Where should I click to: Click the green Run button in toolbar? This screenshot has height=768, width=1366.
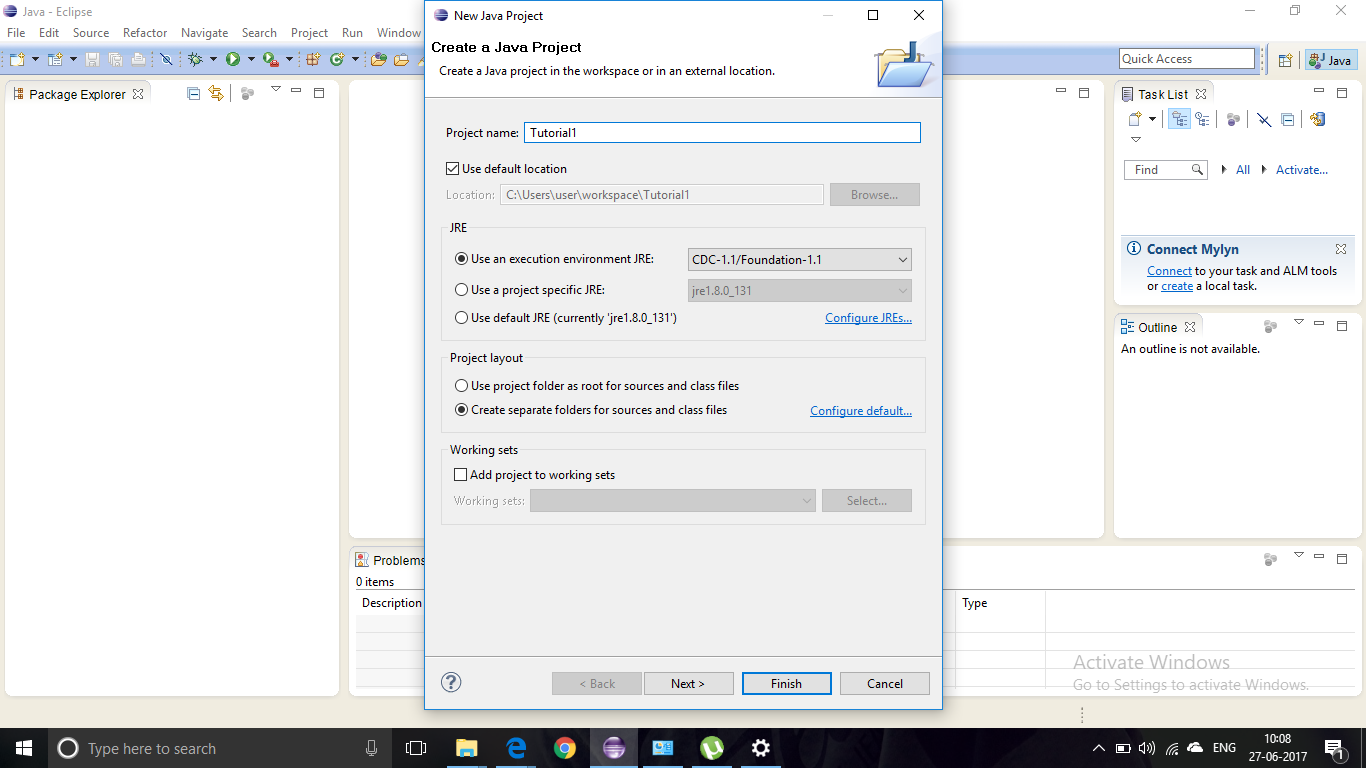pos(233,59)
